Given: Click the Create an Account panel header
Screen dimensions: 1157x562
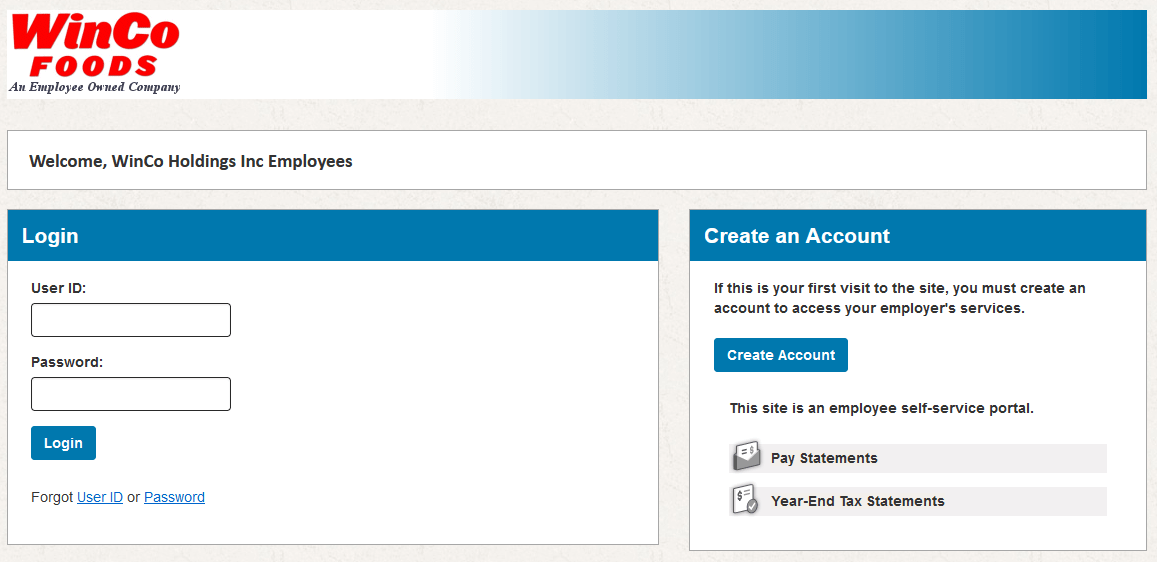Looking at the screenshot, I should [918, 235].
